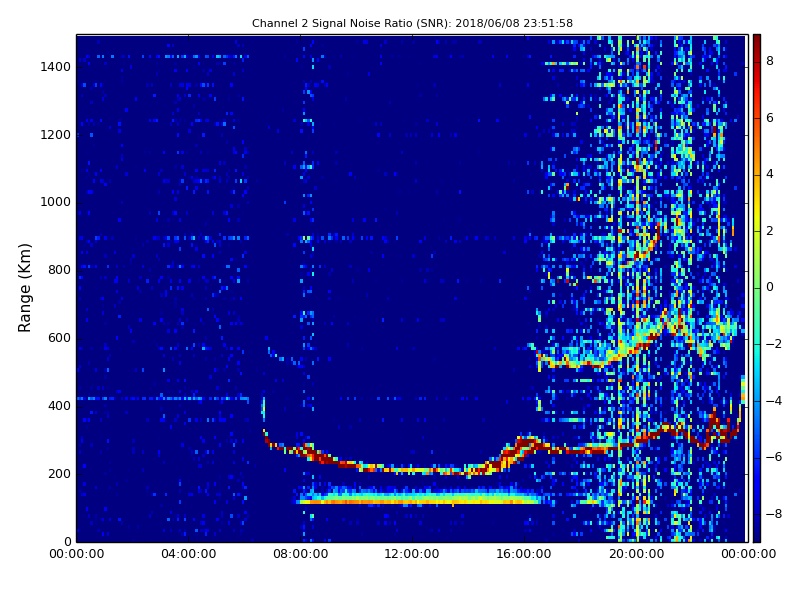The image size is (800, 600).
Task: Click the colorbar value −8 label
Action: [773, 514]
